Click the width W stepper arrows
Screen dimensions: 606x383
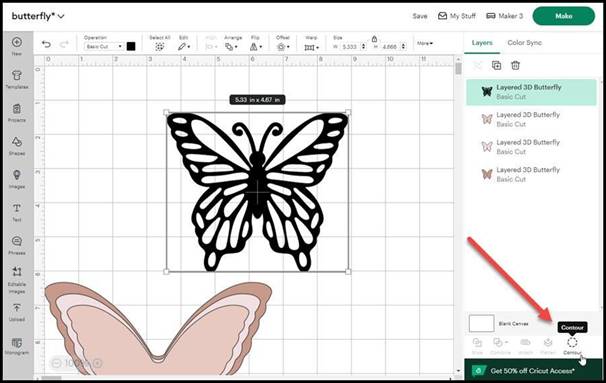click(x=363, y=46)
